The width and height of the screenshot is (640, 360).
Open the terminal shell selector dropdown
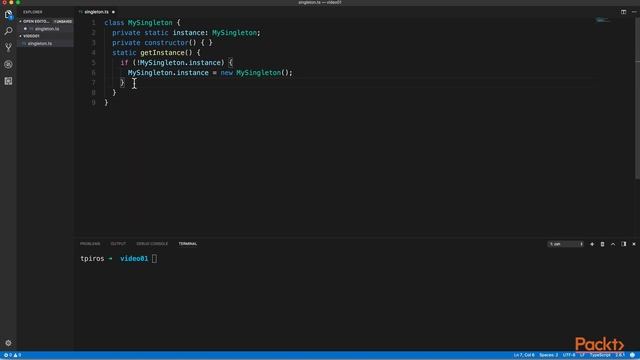(x=566, y=244)
